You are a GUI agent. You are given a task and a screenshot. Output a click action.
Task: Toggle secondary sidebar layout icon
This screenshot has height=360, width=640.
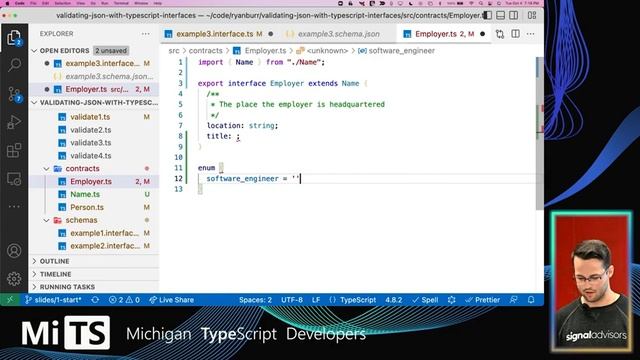pyautogui.click(x=513, y=16)
